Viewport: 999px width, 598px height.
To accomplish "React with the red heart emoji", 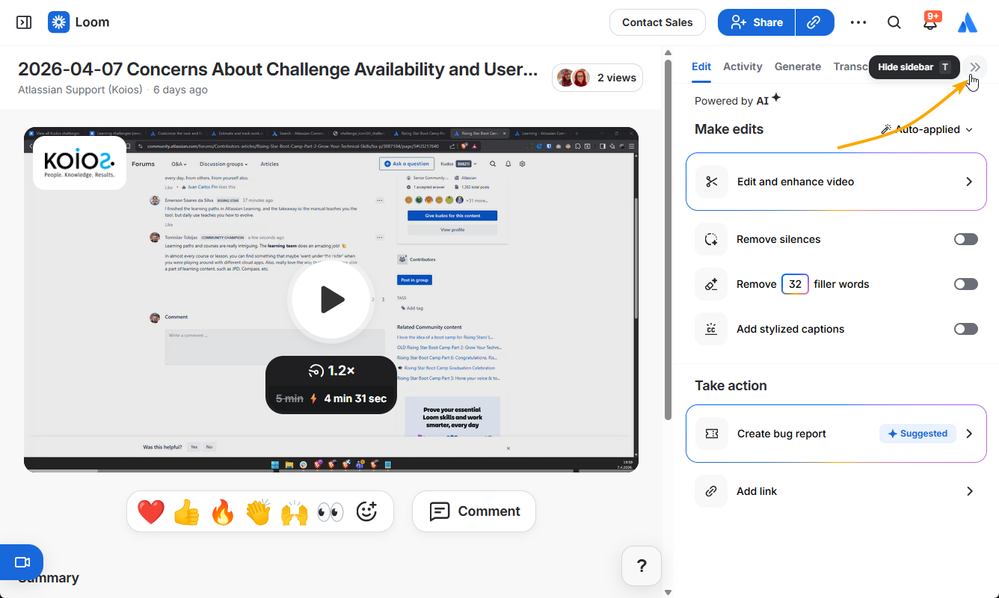I will [151, 511].
